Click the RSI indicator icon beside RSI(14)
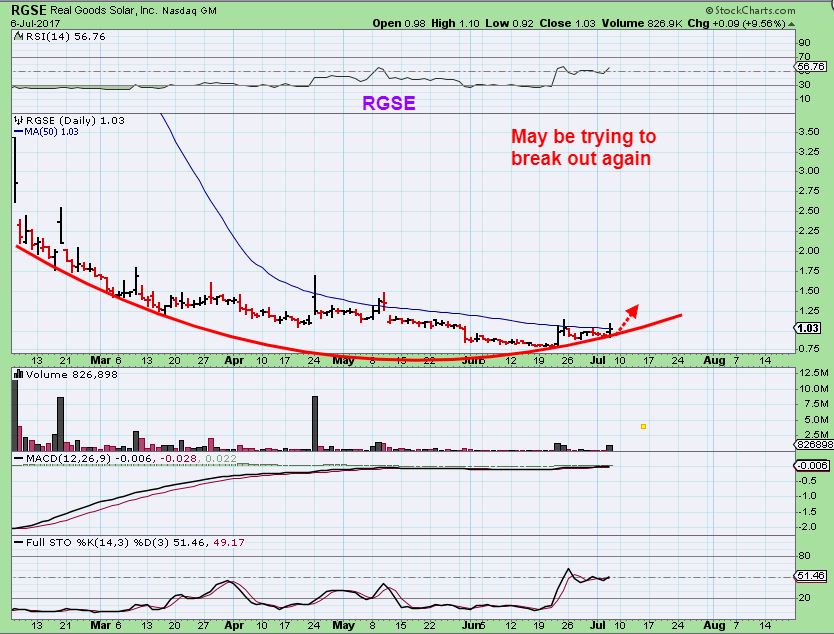 pyautogui.click(x=19, y=37)
